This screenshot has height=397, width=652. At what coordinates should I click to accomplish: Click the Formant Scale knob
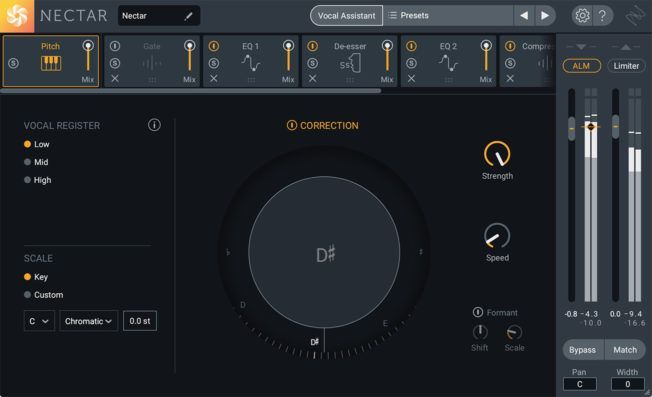coord(514,332)
